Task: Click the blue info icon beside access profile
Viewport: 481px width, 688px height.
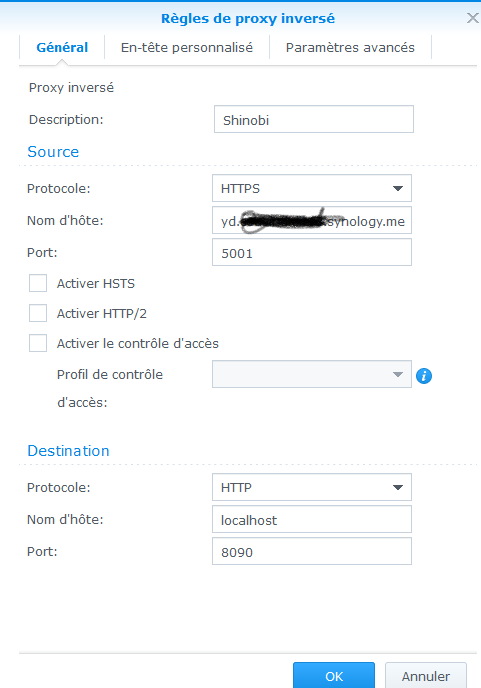Action: pyautogui.click(x=424, y=376)
